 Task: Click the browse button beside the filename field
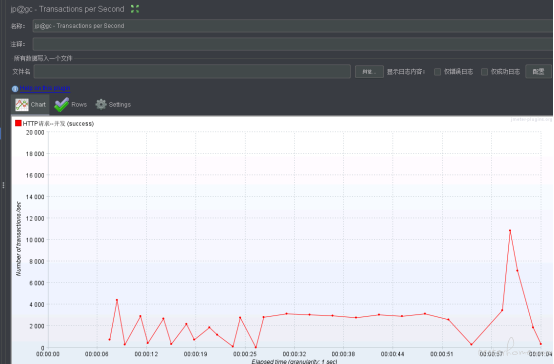(x=369, y=71)
